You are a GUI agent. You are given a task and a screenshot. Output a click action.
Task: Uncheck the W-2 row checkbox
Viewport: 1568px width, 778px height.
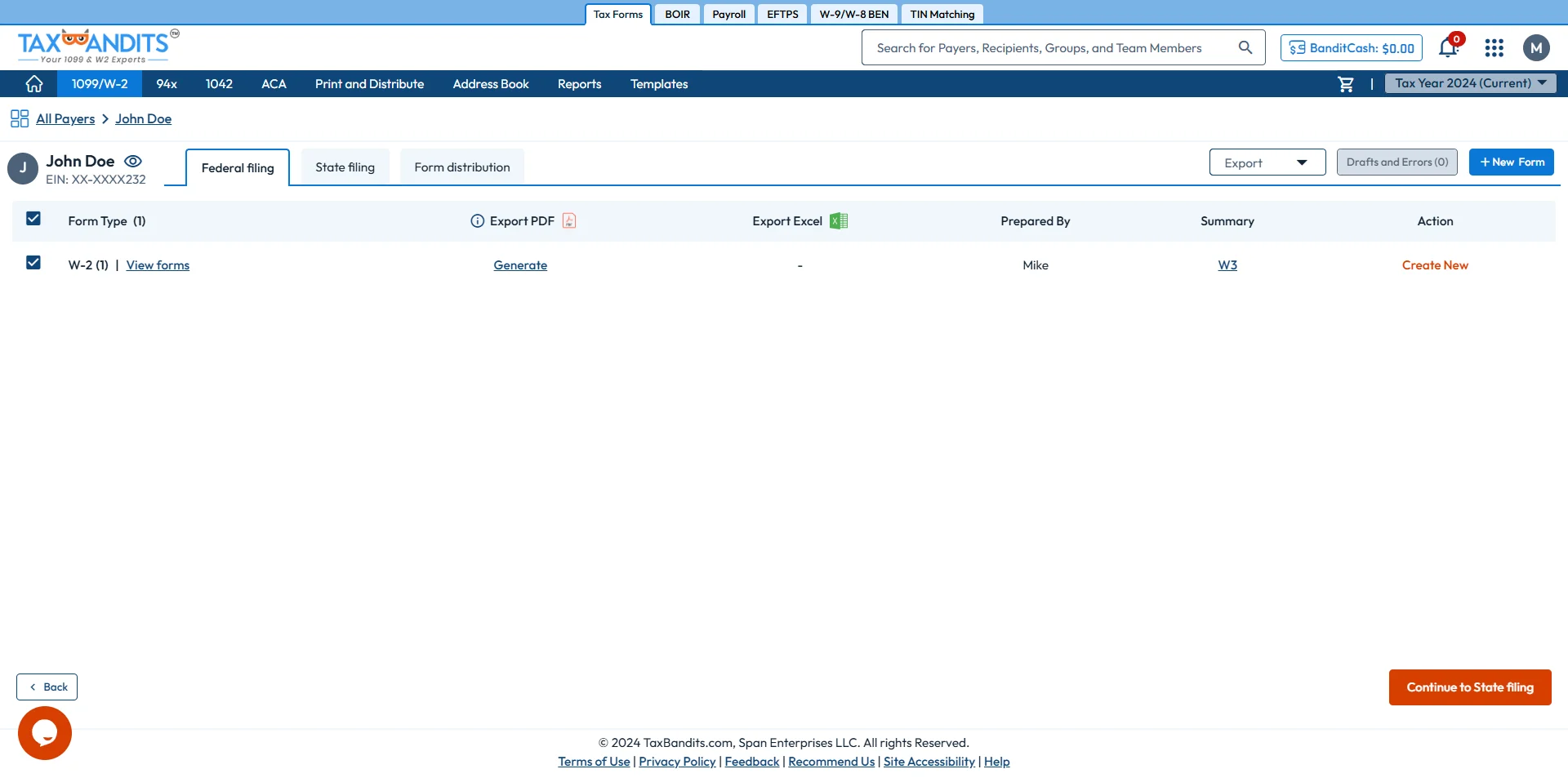pyautogui.click(x=33, y=263)
